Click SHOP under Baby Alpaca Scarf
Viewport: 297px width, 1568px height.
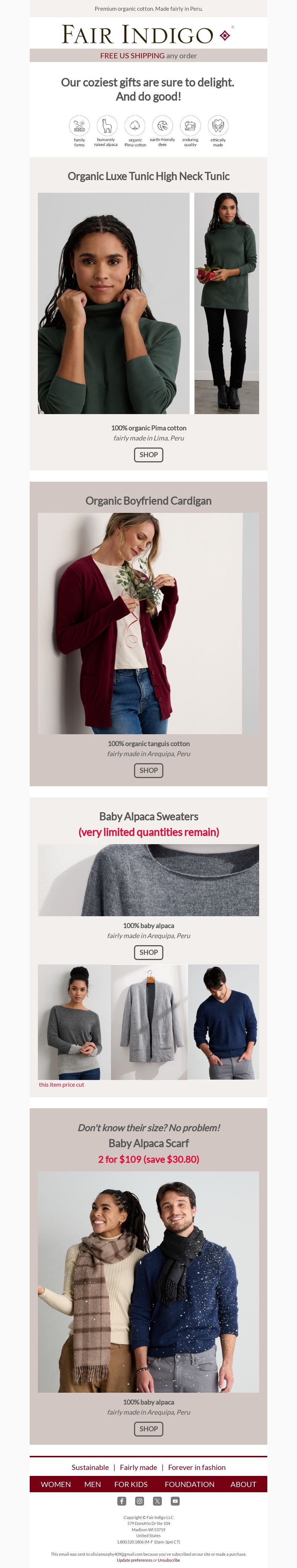pos(148,1428)
